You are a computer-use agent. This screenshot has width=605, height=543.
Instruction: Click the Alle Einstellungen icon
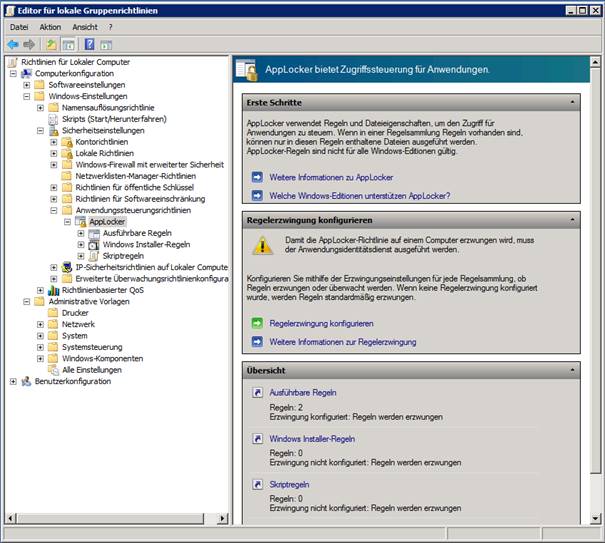(x=53, y=370)
